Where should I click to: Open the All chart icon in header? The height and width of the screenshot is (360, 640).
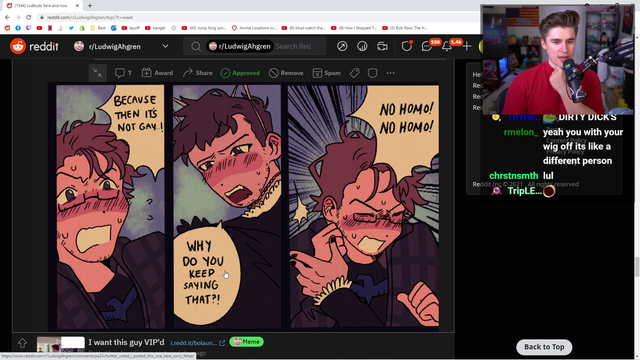pos(362,46)
